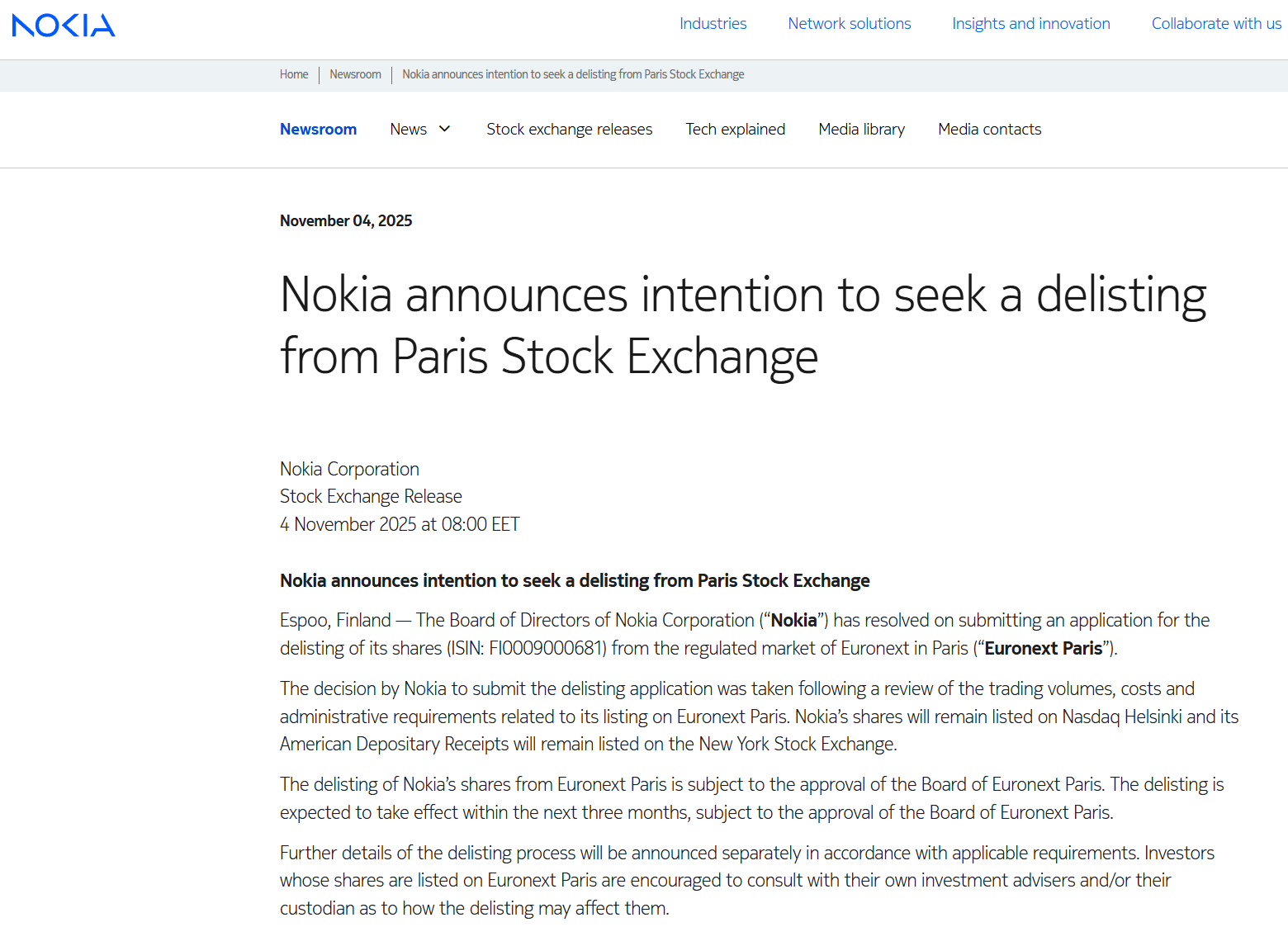
Task: Open Stock exchange releases
Action: click(x=569, y=130)
